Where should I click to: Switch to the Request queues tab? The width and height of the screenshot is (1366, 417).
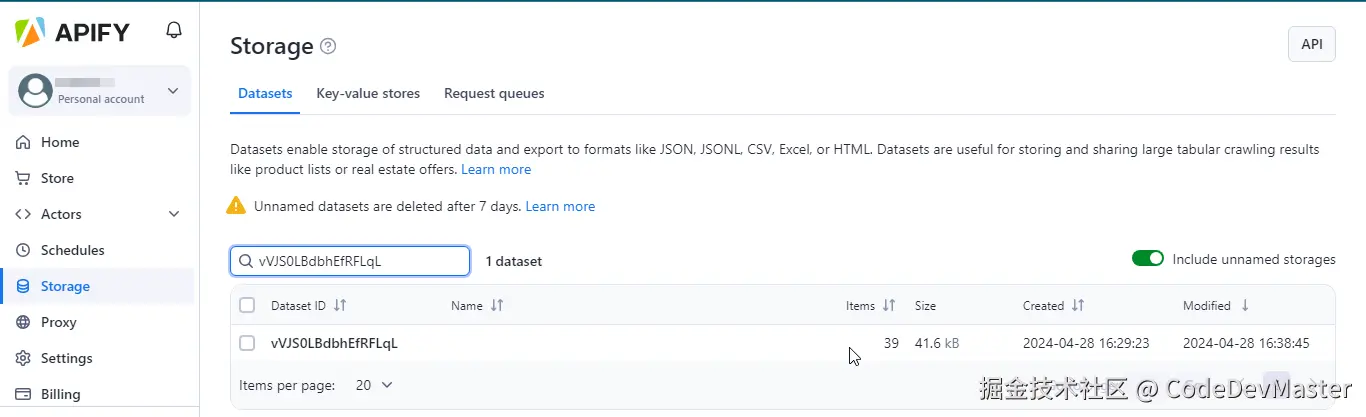(x=494, y=93)
